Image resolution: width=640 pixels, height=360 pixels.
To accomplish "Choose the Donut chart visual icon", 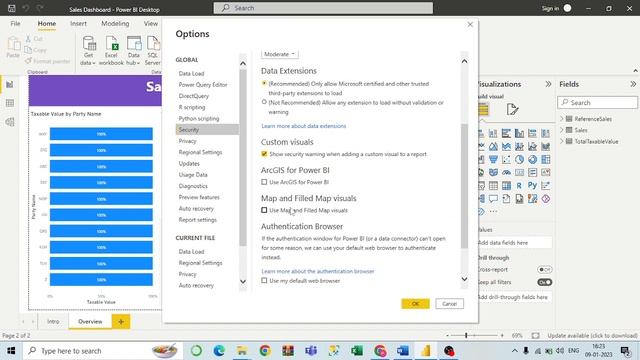I will 532,159.
